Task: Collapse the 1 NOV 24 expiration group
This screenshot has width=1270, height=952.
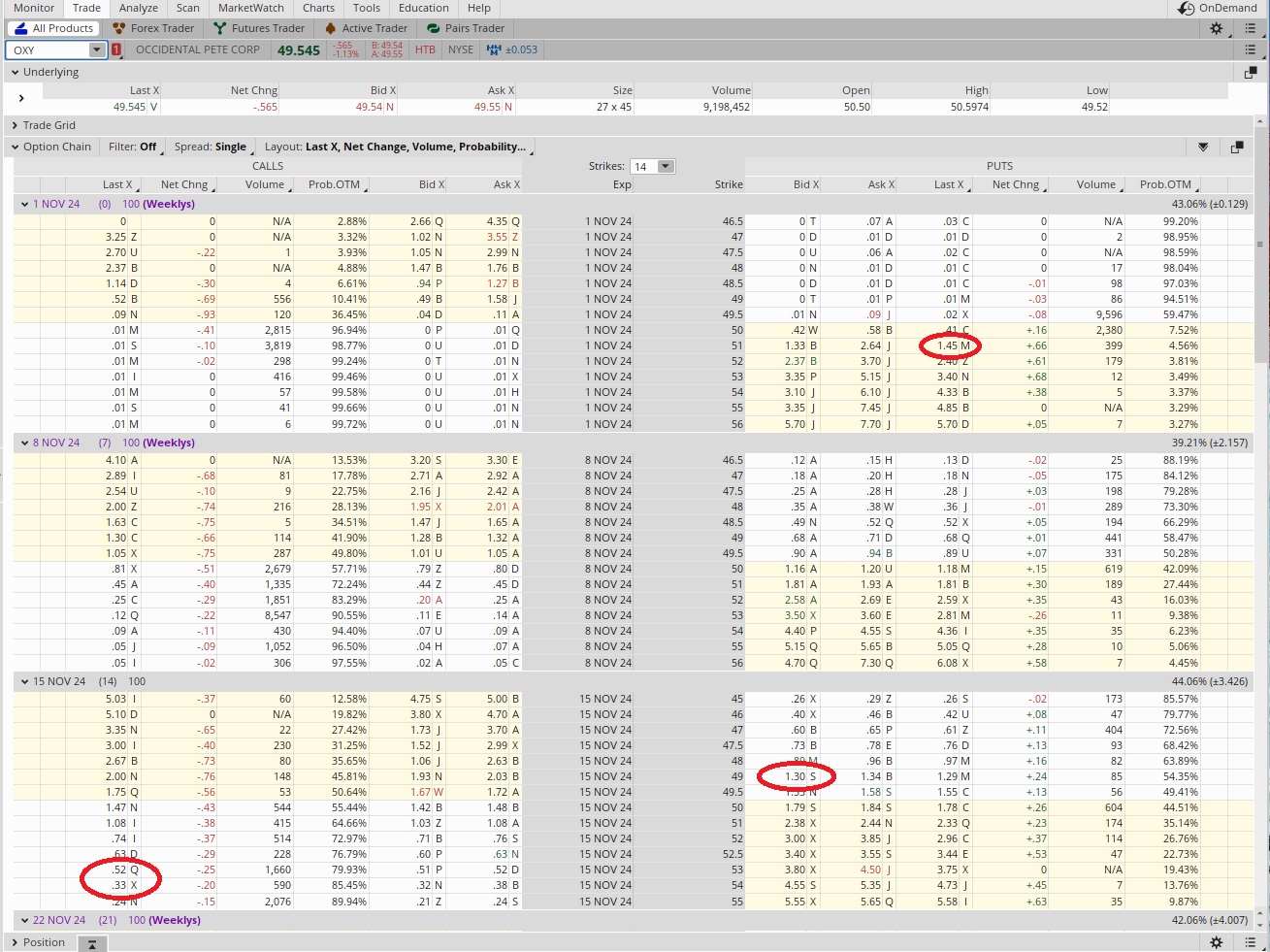Action: [x=25, y=205]
